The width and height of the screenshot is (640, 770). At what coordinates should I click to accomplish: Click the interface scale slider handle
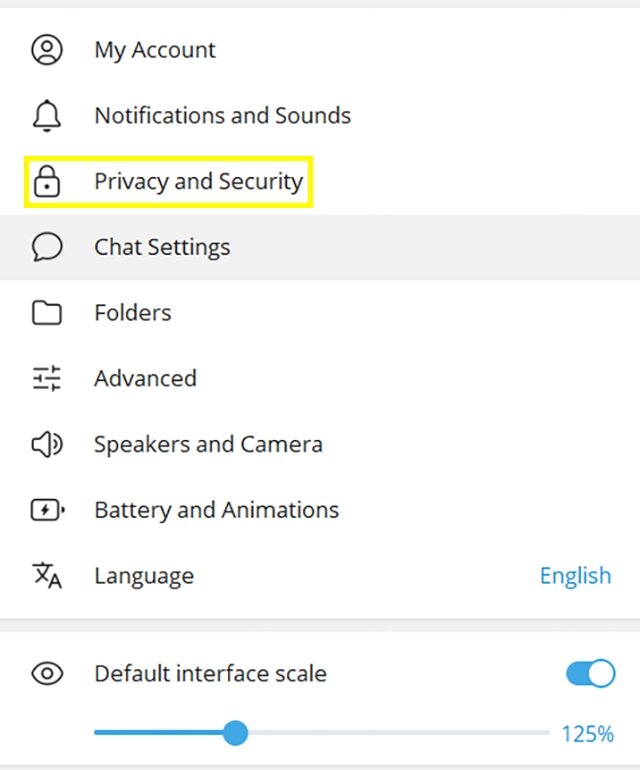(x=235, y=733)
